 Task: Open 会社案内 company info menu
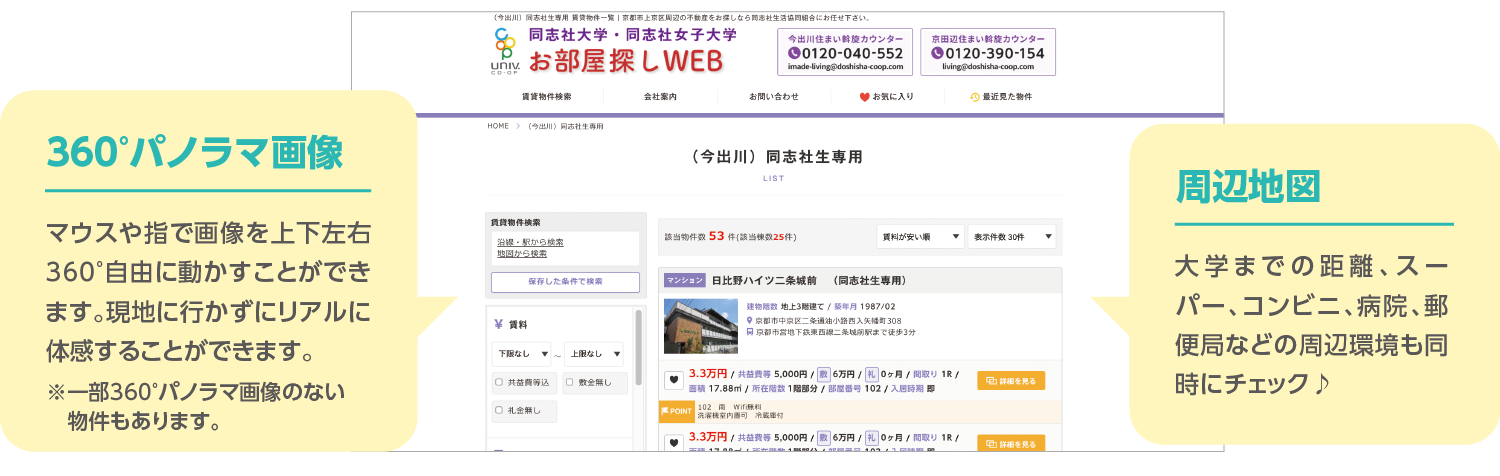click(660, 97)
